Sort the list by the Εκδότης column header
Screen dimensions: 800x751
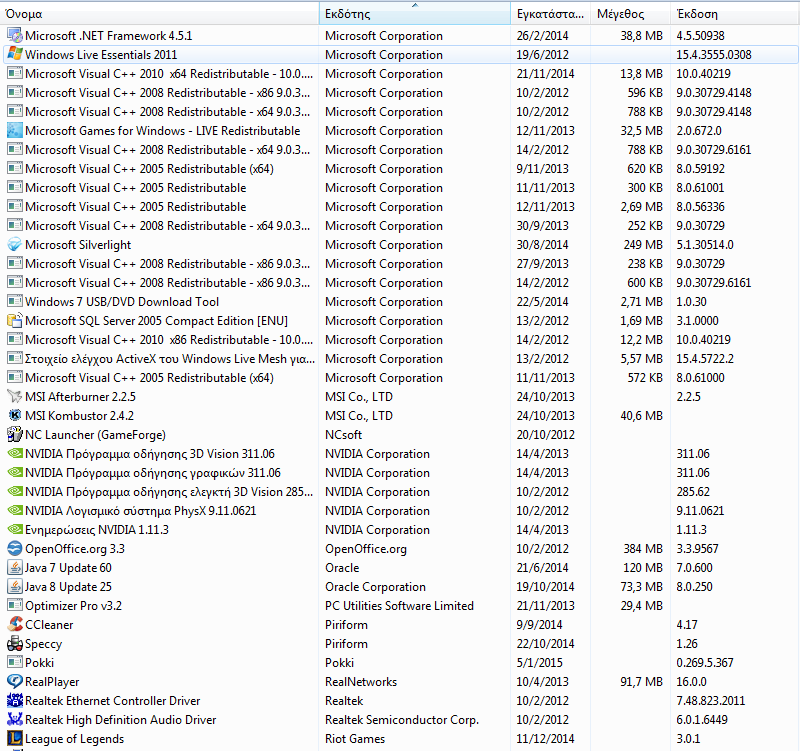[x=415, y=14]
